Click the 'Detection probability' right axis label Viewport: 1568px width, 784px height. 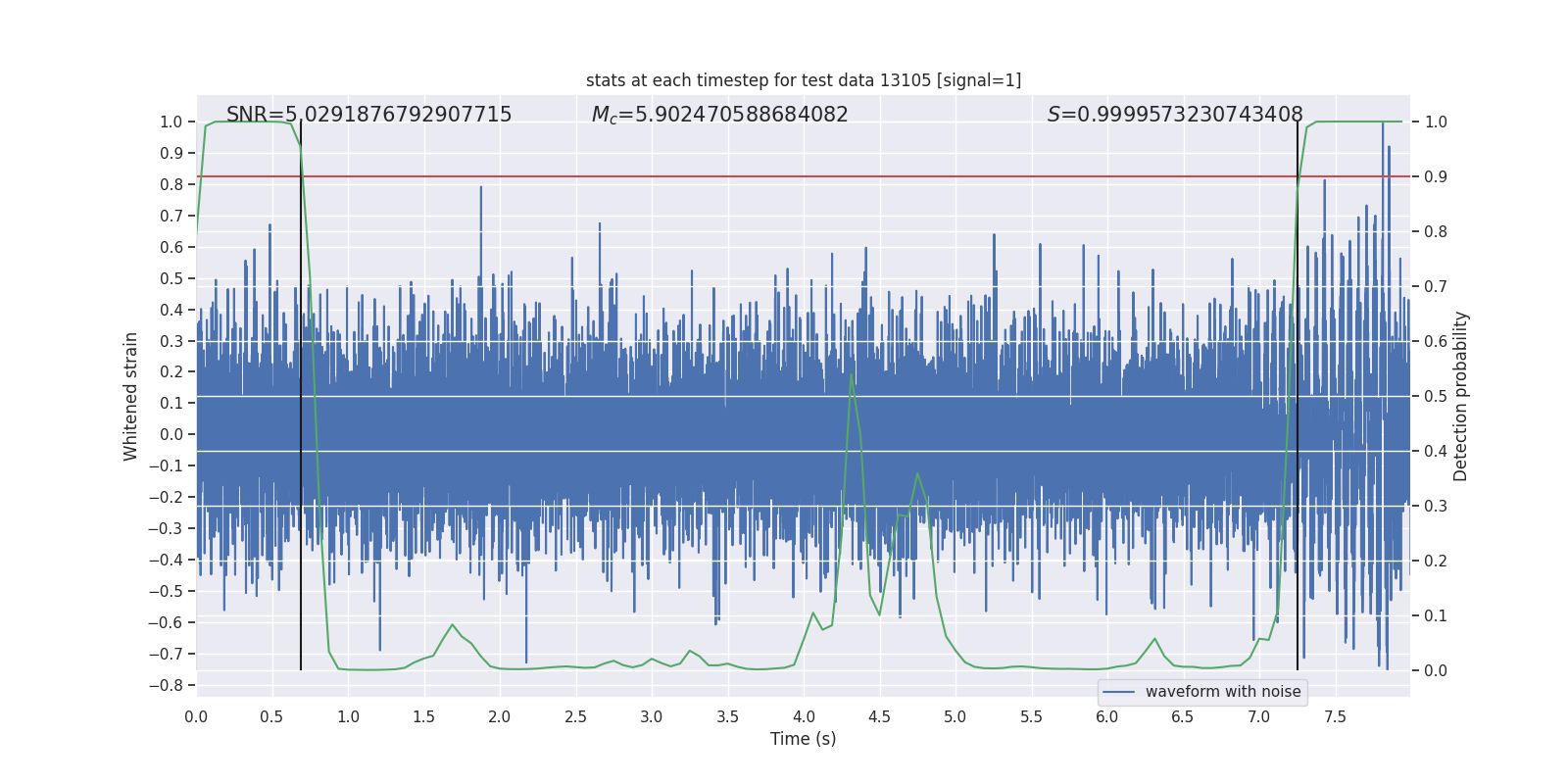click(x=1461, y=396)
